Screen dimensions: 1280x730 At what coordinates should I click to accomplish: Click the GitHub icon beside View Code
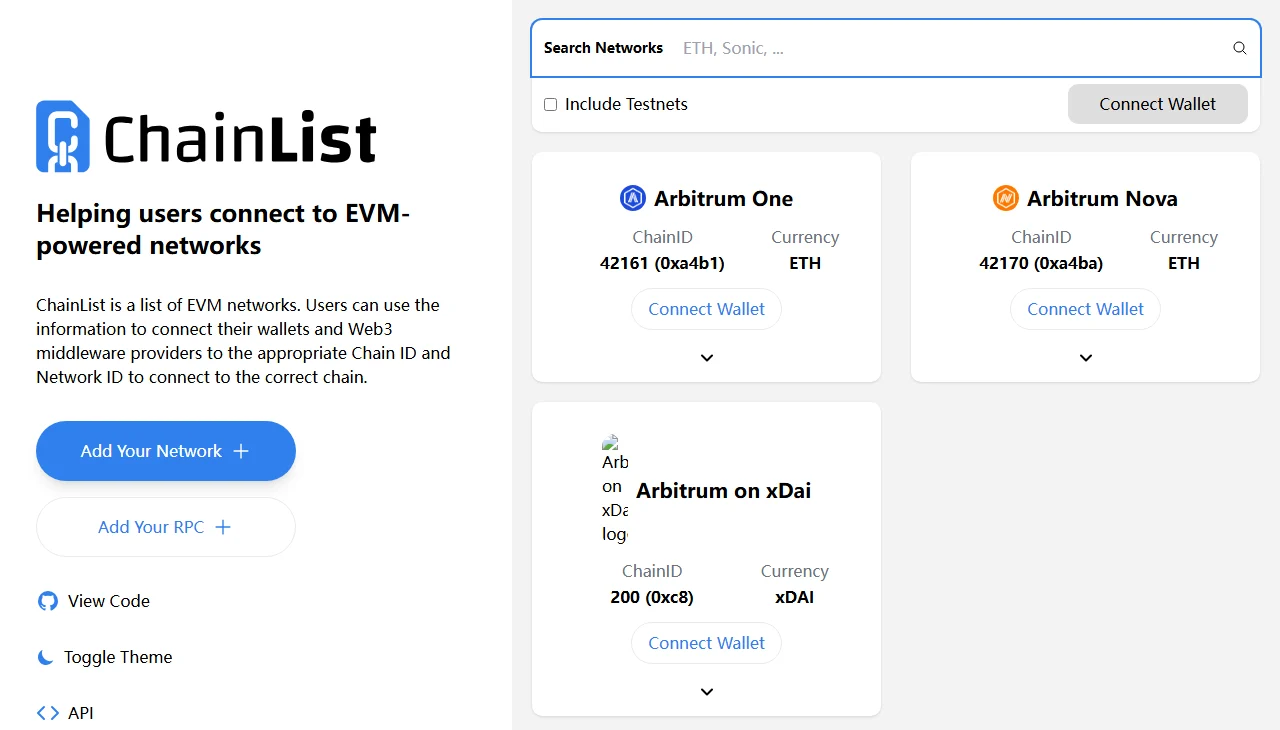48,601
